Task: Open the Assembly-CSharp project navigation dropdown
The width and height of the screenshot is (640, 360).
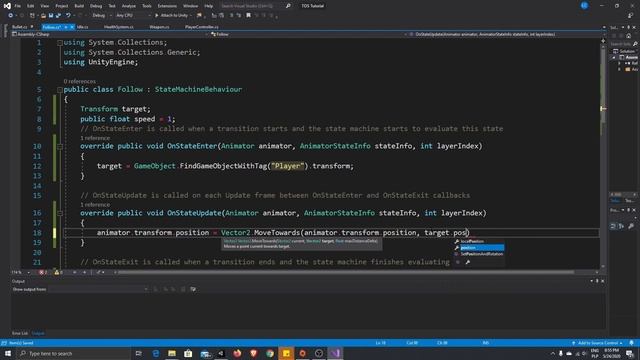Action: [x=110, y=34]
